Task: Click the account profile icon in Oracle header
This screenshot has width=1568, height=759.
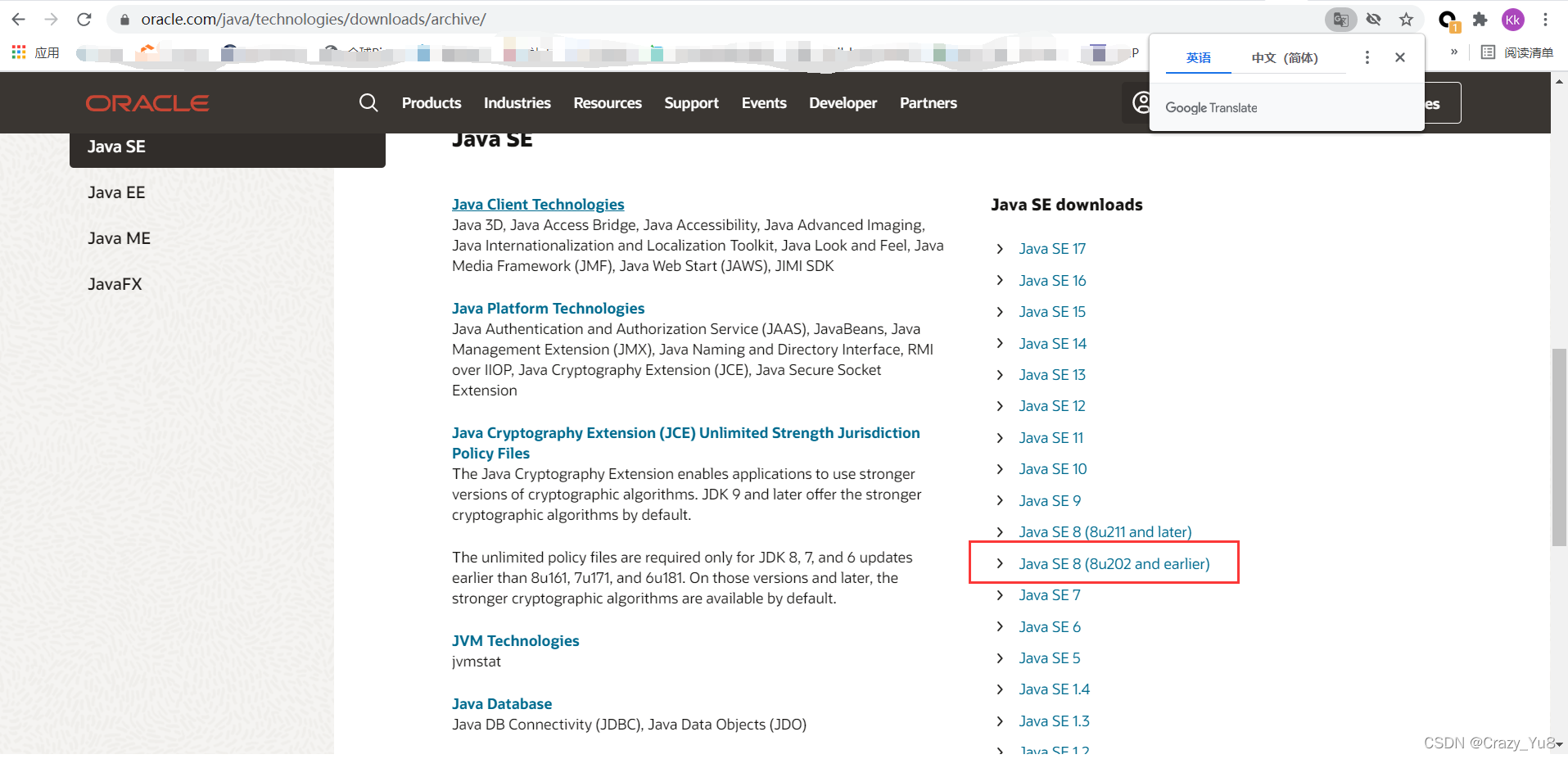Action: pos(1139,102)
